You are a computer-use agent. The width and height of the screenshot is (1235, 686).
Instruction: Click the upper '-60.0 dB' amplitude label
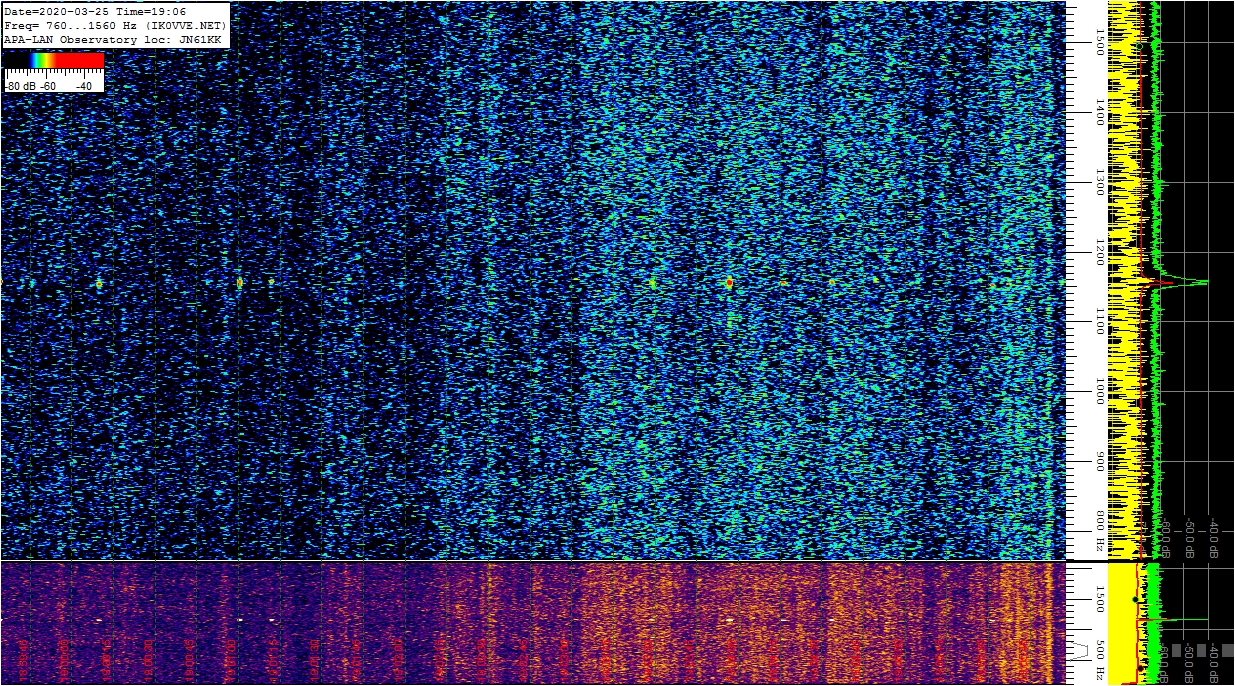(x=1164, y=537)
